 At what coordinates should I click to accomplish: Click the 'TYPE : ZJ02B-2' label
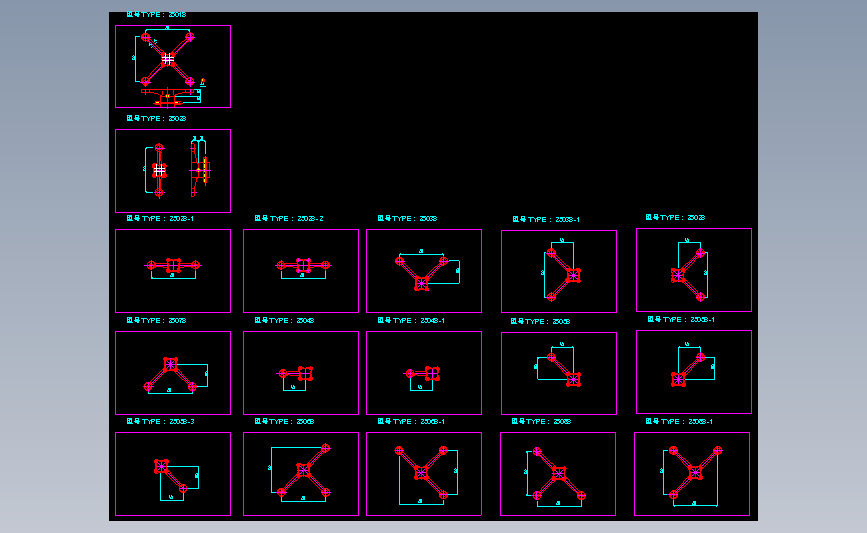click(x=289, y=218)
